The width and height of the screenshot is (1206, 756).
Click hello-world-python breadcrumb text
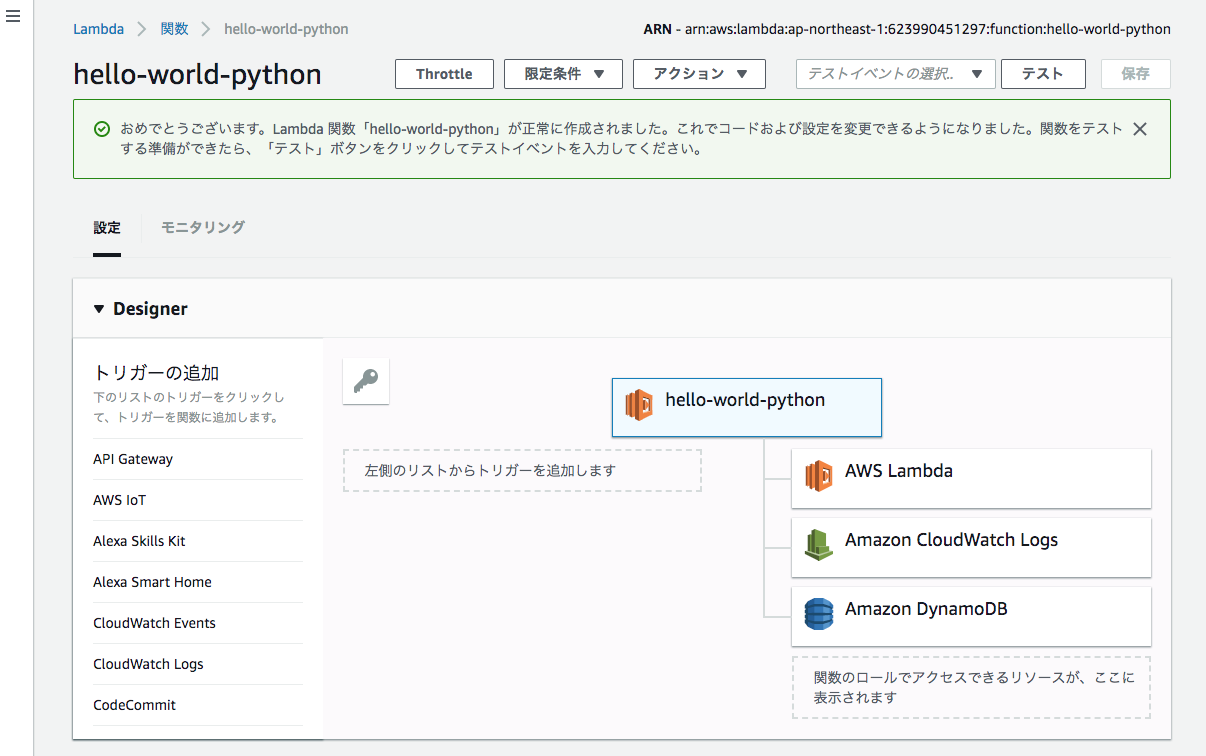click(x=286, y=29)
